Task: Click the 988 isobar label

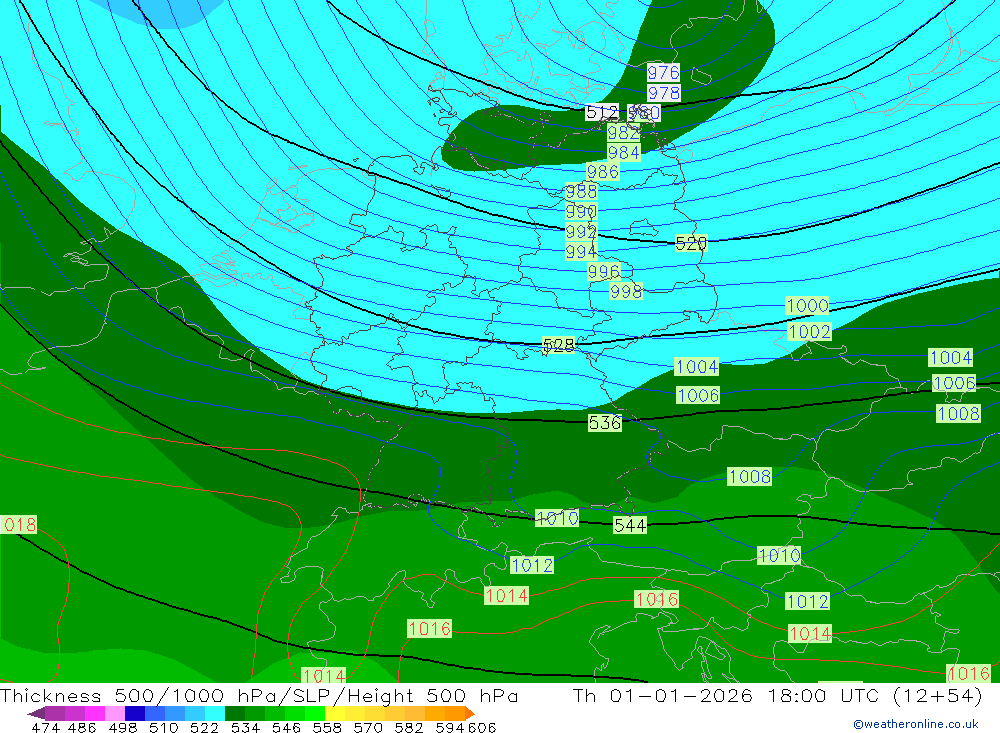Action: [581, 191]
